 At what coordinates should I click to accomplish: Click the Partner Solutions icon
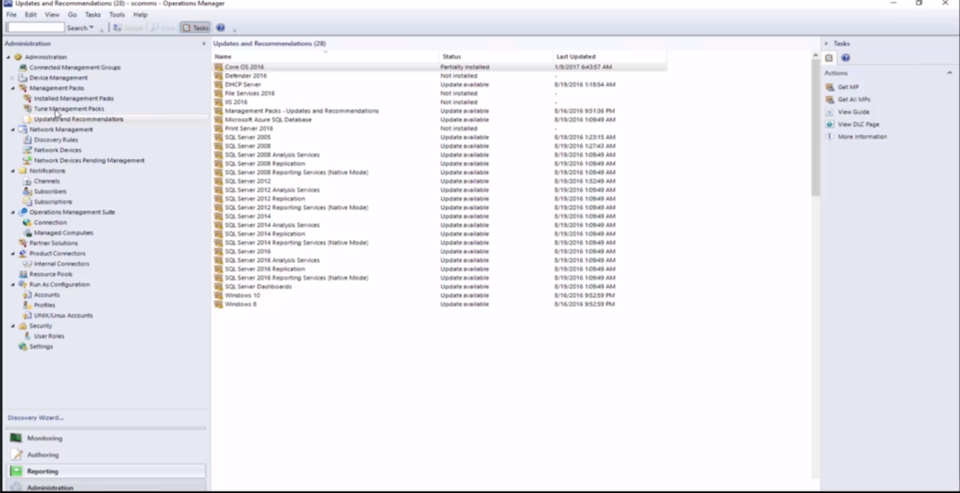23,243
